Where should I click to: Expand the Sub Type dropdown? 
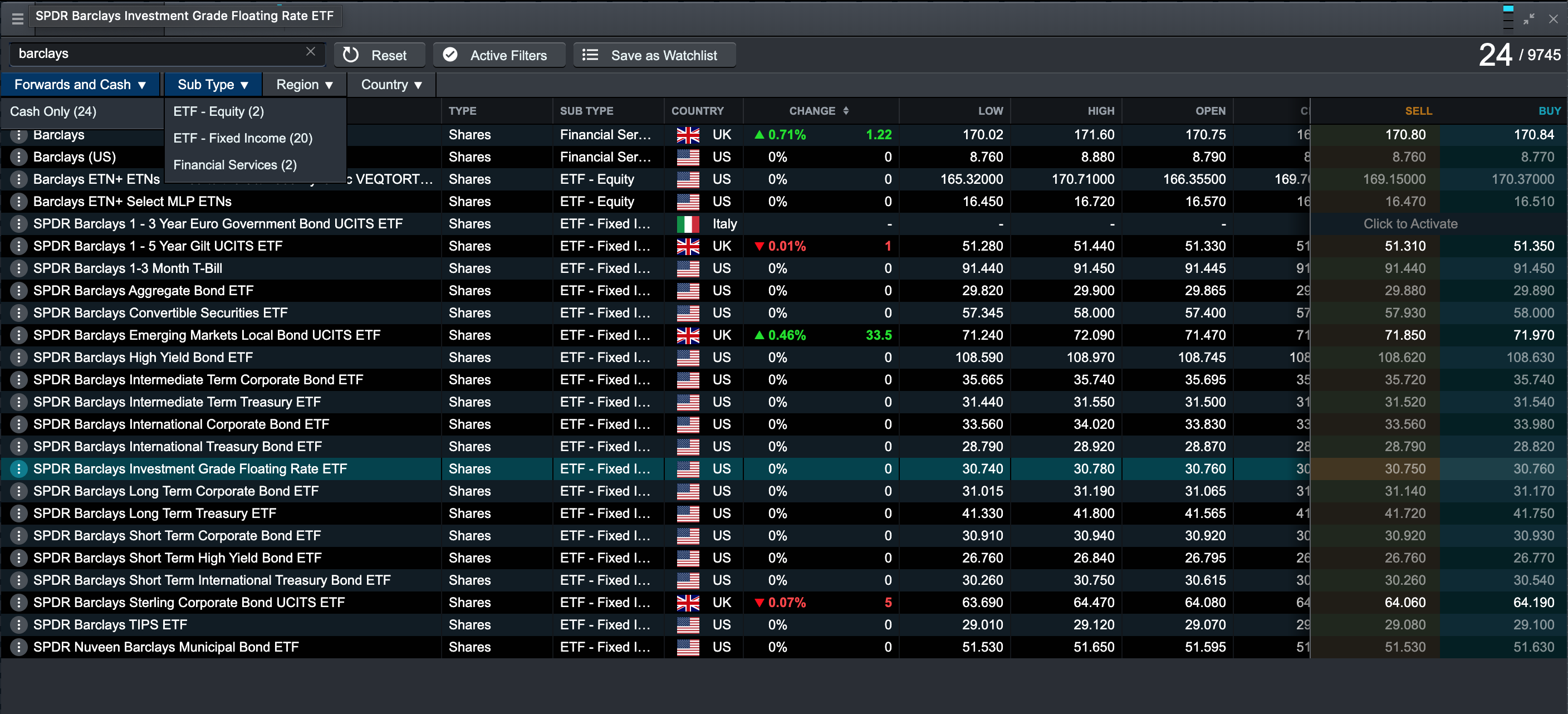[213, 85]
